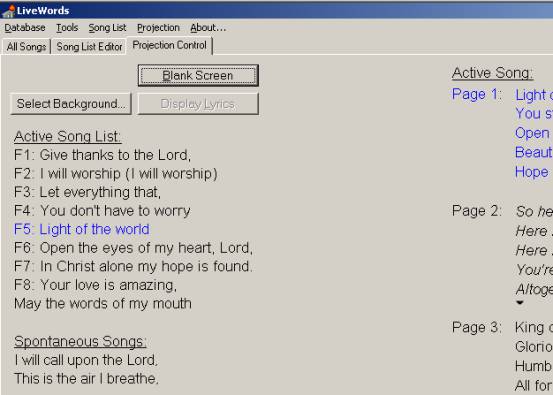The image size is (553, 395).
Task: Open the Projection menu
Action: click(x=158, y=28)
